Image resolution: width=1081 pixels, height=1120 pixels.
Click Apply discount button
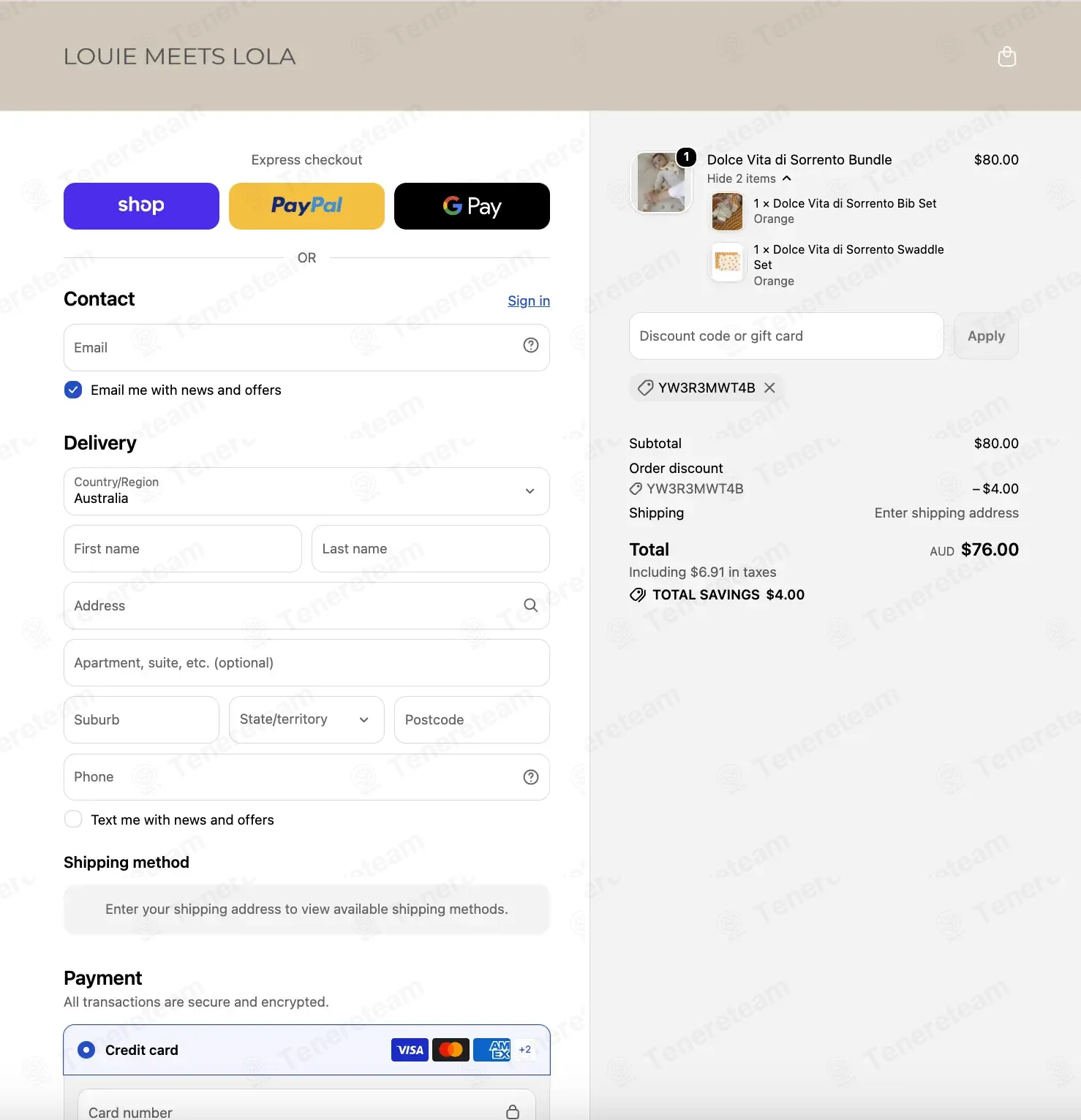pyautogui.click(x=986, y=336)
